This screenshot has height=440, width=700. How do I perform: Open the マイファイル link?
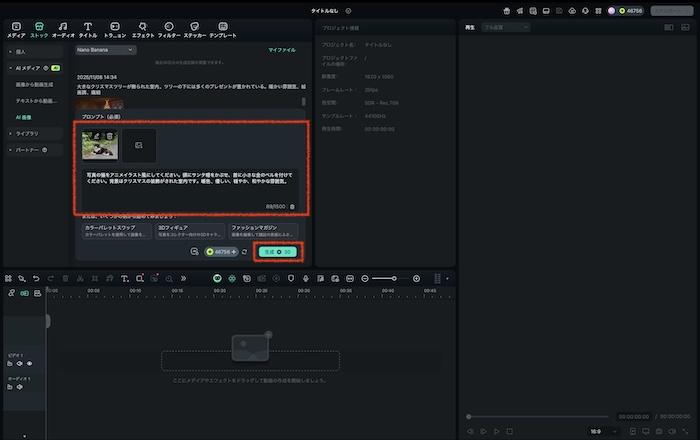[x=282, y=49]
